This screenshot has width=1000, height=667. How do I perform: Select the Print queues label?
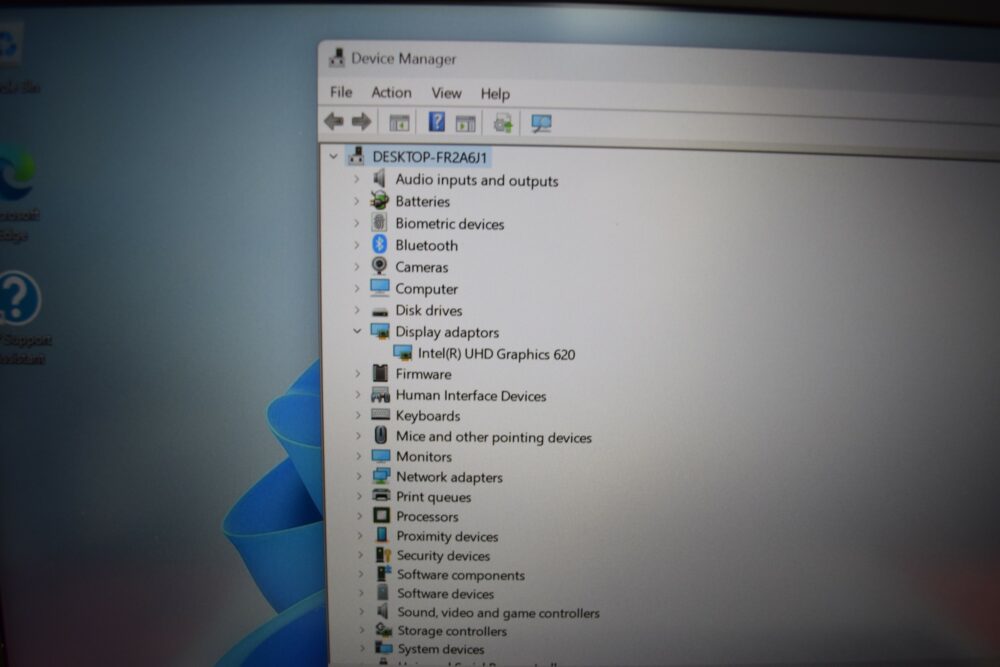[x=434, y=497]
